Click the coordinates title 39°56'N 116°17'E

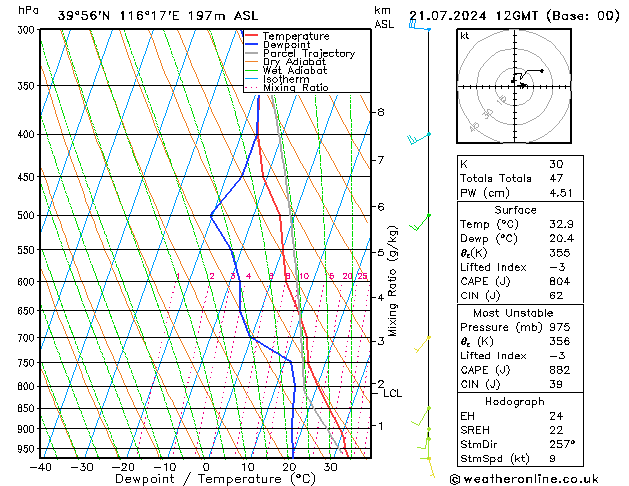click(x=119, y=16)
